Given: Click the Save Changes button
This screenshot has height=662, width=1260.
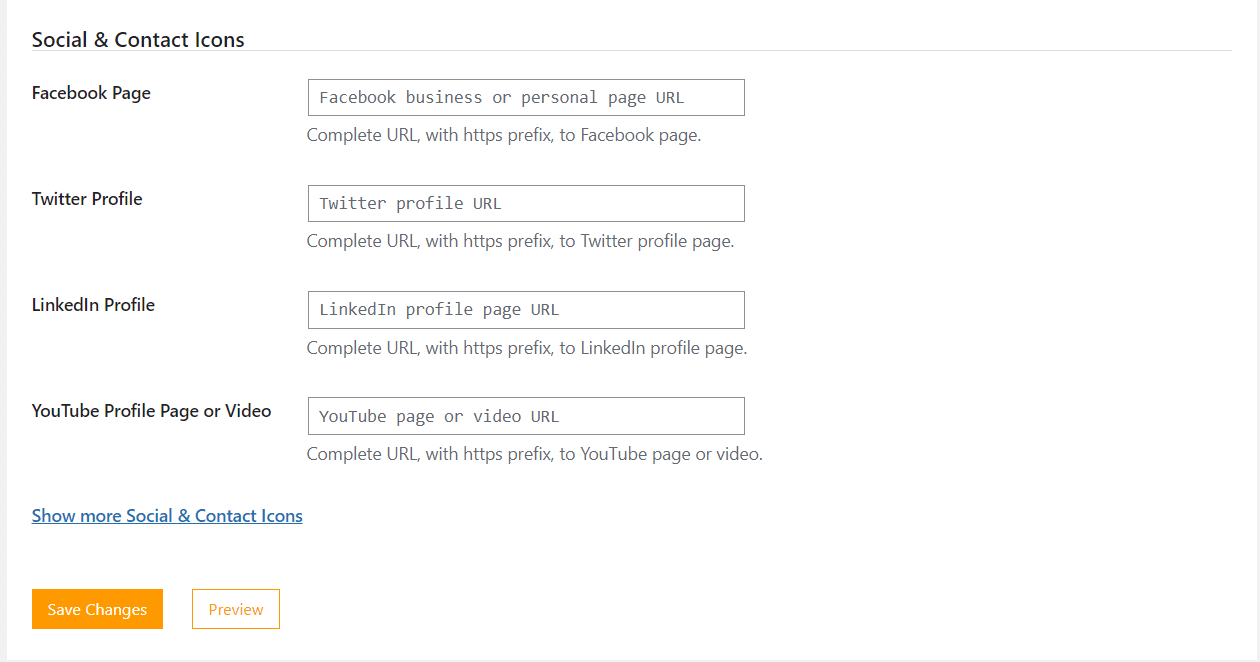Looking at the screenshot, I should [97, 609].
